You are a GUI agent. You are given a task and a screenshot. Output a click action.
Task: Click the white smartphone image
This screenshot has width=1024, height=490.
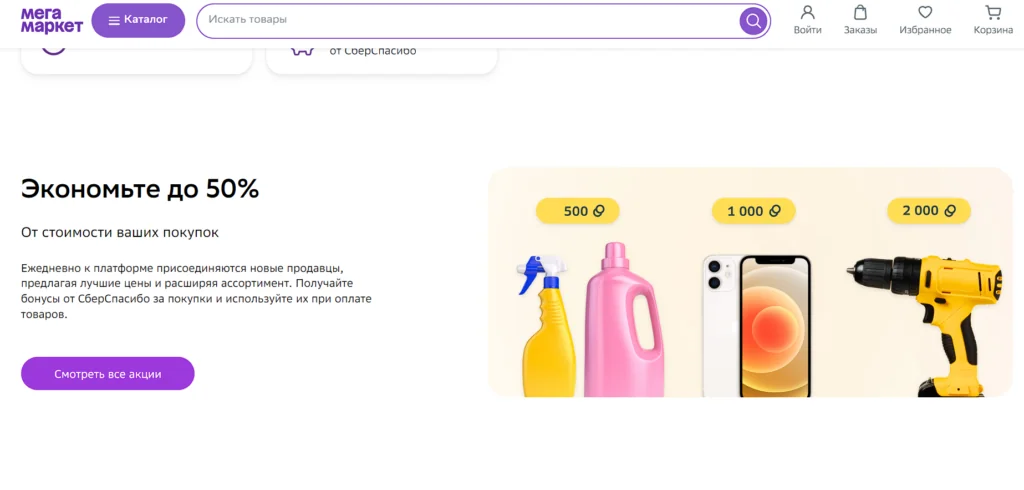point(755,325)
